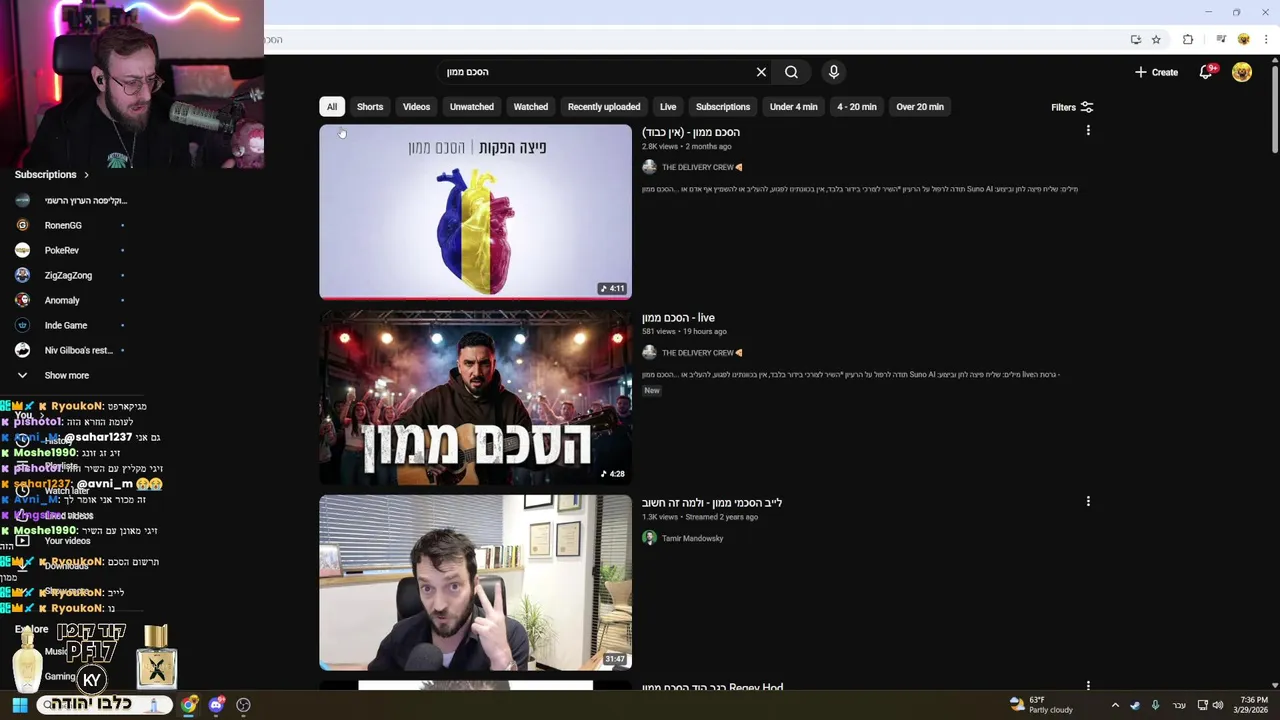The image size is (1280, 720).
Task: Click microphone tray icon
Action: (1155, 705)
